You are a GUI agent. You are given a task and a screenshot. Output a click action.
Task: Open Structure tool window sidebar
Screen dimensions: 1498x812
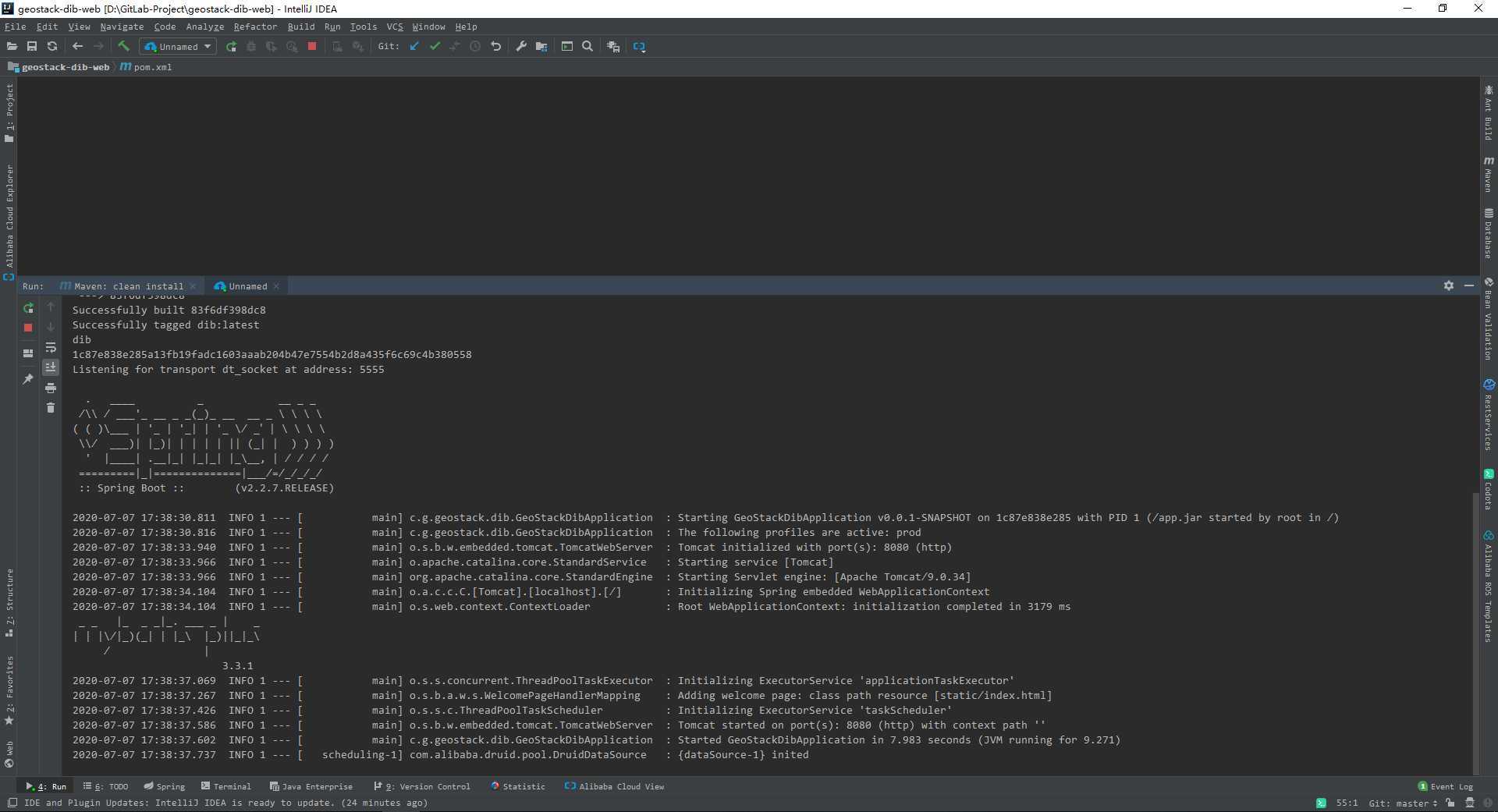(9, 603)
